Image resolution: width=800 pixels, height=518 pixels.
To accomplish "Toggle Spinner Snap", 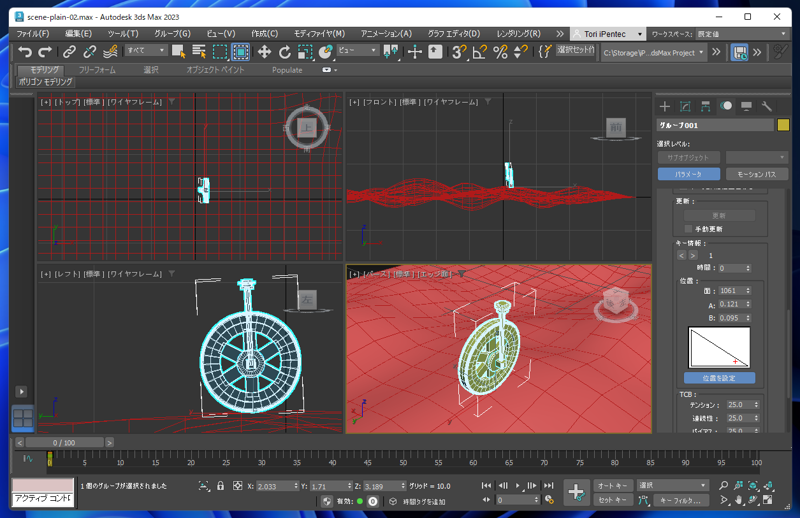I will coord(521,52).
